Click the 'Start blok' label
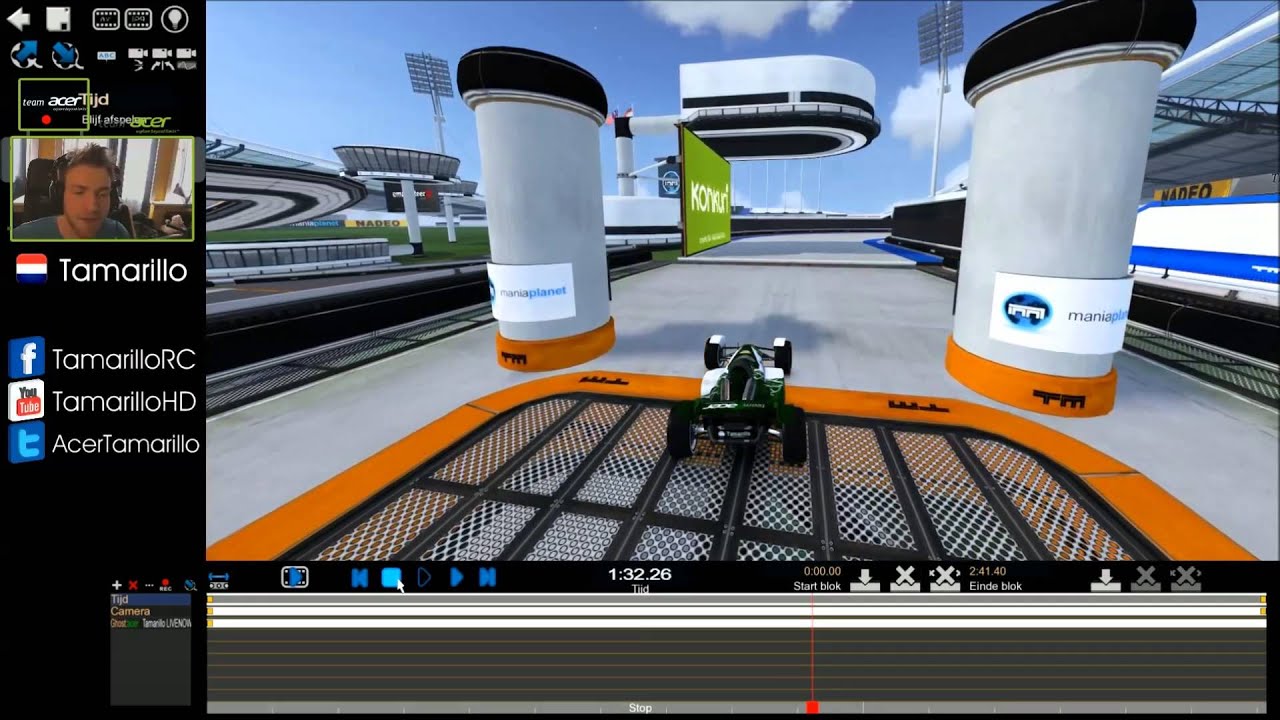The image size is (1280, 720). click(817, 586)
